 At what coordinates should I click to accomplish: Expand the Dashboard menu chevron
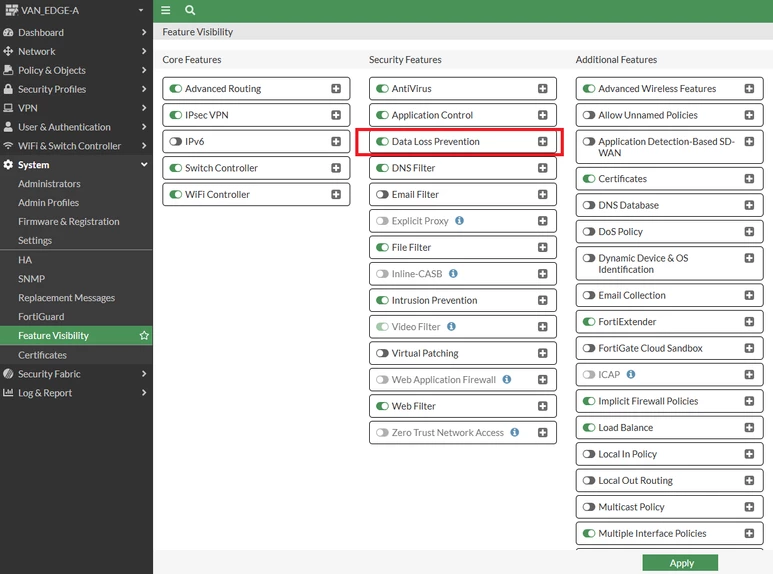click(144, 33)
